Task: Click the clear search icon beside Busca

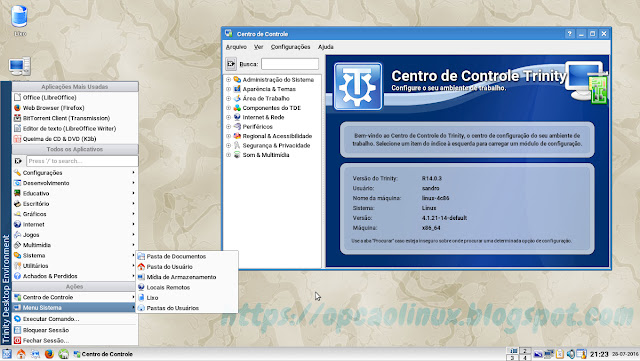Action: (231, 64)
